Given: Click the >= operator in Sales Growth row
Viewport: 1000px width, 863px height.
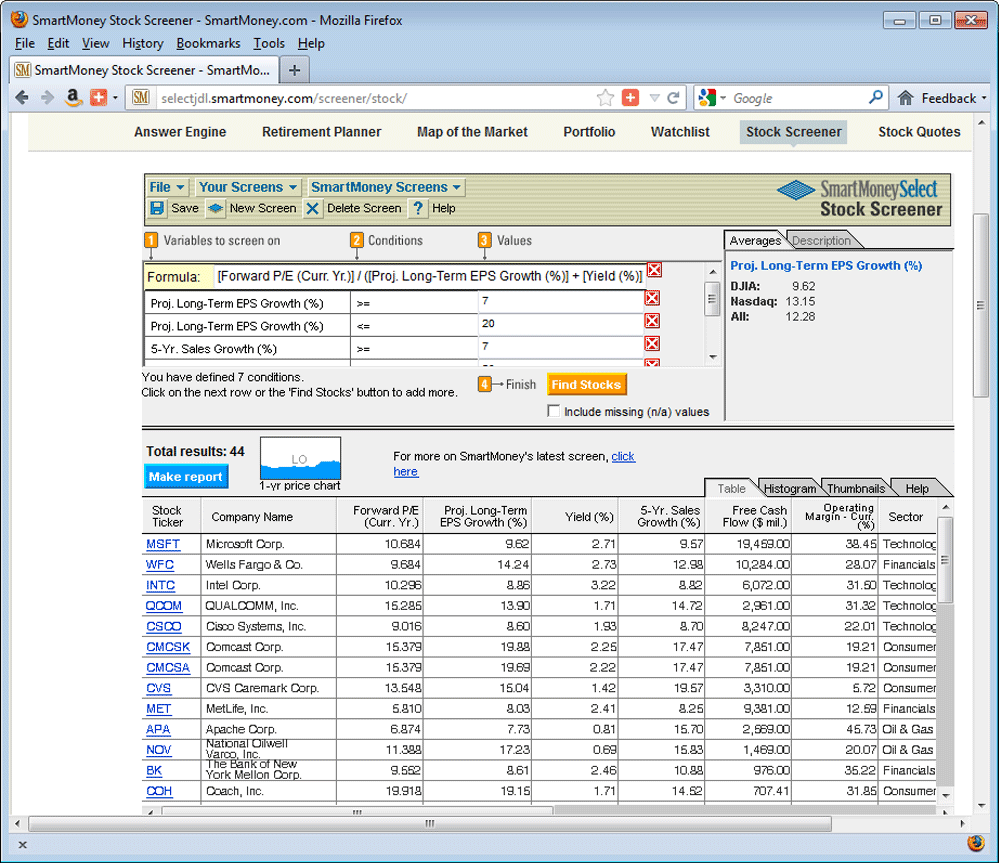Looking at the screenshot, I should tap(363, 349).
